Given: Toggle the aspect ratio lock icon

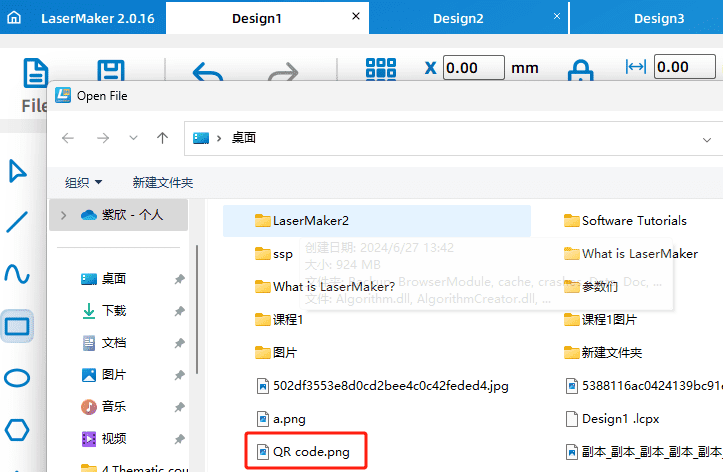Looking at the screenshot, I should click(580, 70).
